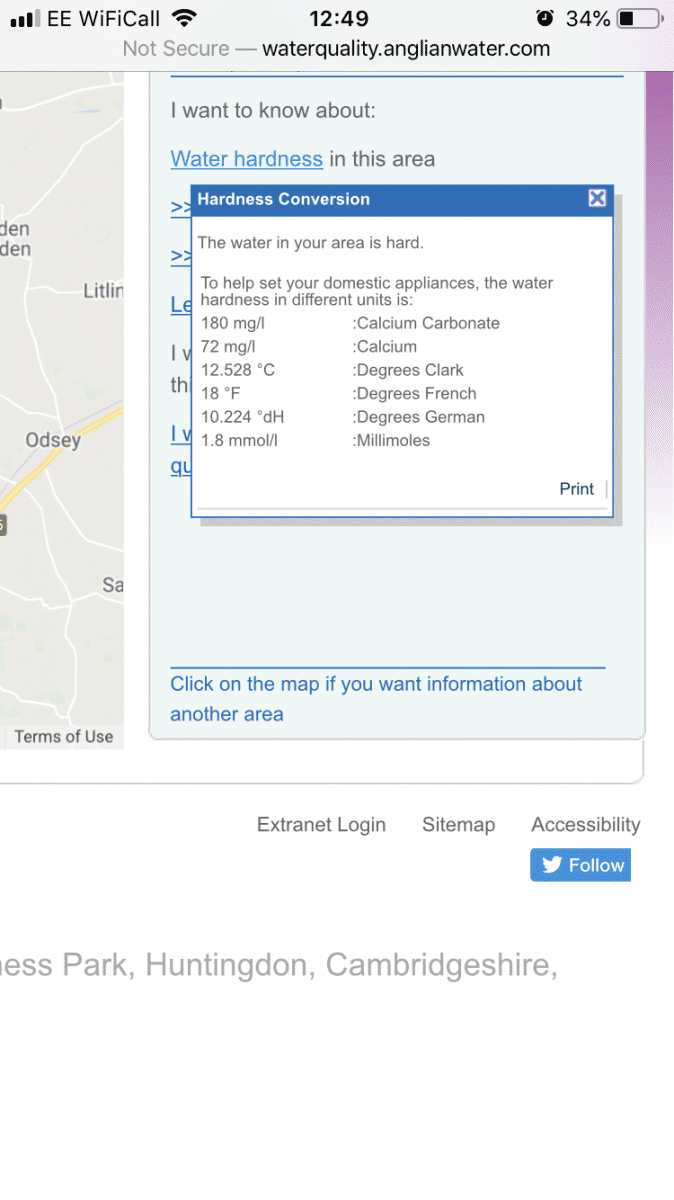
Task: Click the Hardness Conversion title bar
Action: coord(402,199)
